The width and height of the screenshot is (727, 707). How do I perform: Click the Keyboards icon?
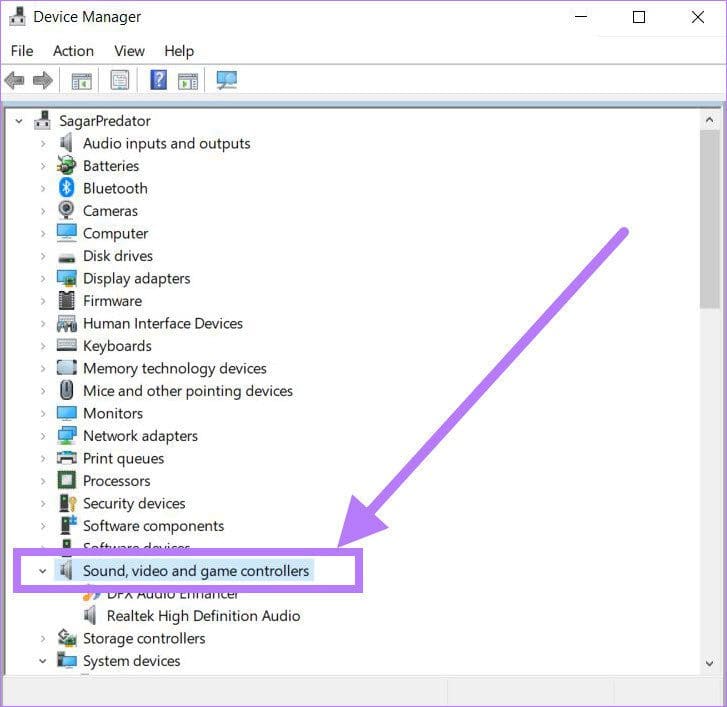coord(67,345)
